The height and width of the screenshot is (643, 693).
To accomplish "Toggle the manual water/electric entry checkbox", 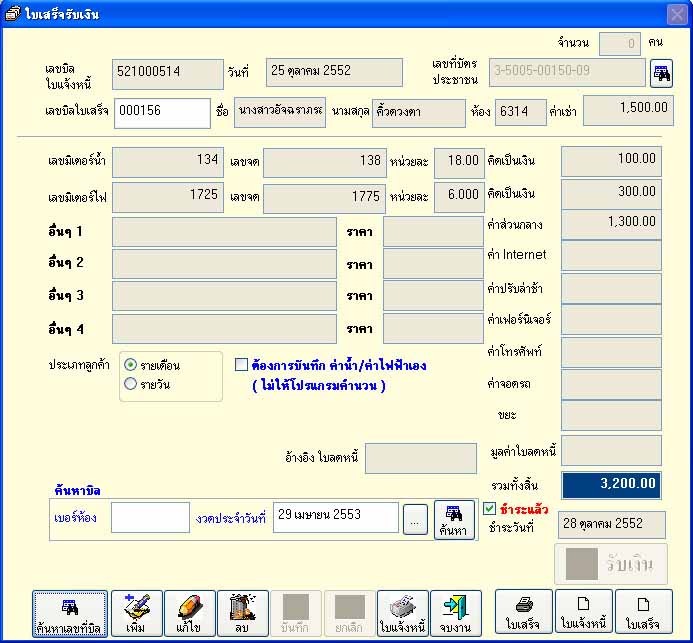I will [x=241, y=365].
